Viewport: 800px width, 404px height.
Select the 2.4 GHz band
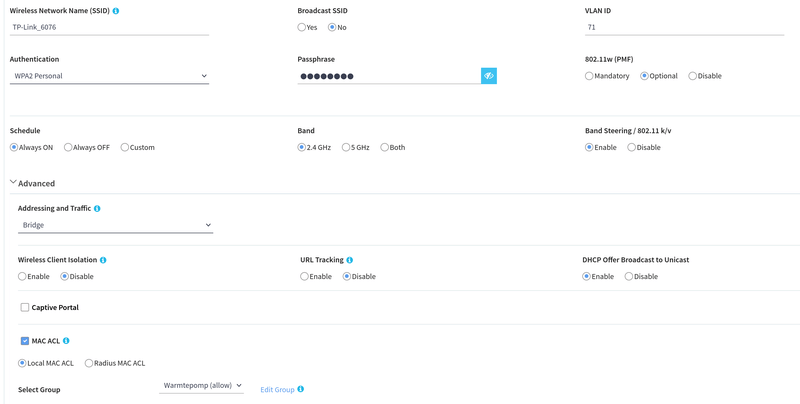302,147
